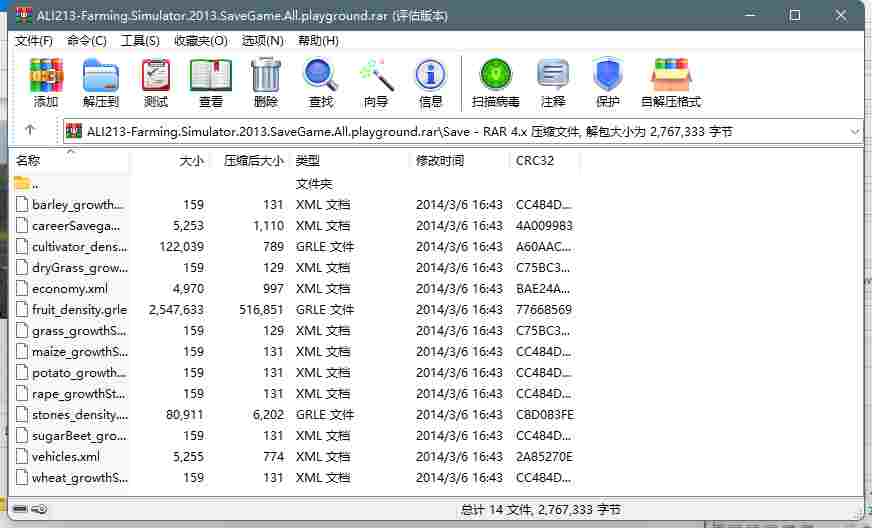Click the Delete (删除) trash icon
This screenshot has width=872, height=528.
266,76
